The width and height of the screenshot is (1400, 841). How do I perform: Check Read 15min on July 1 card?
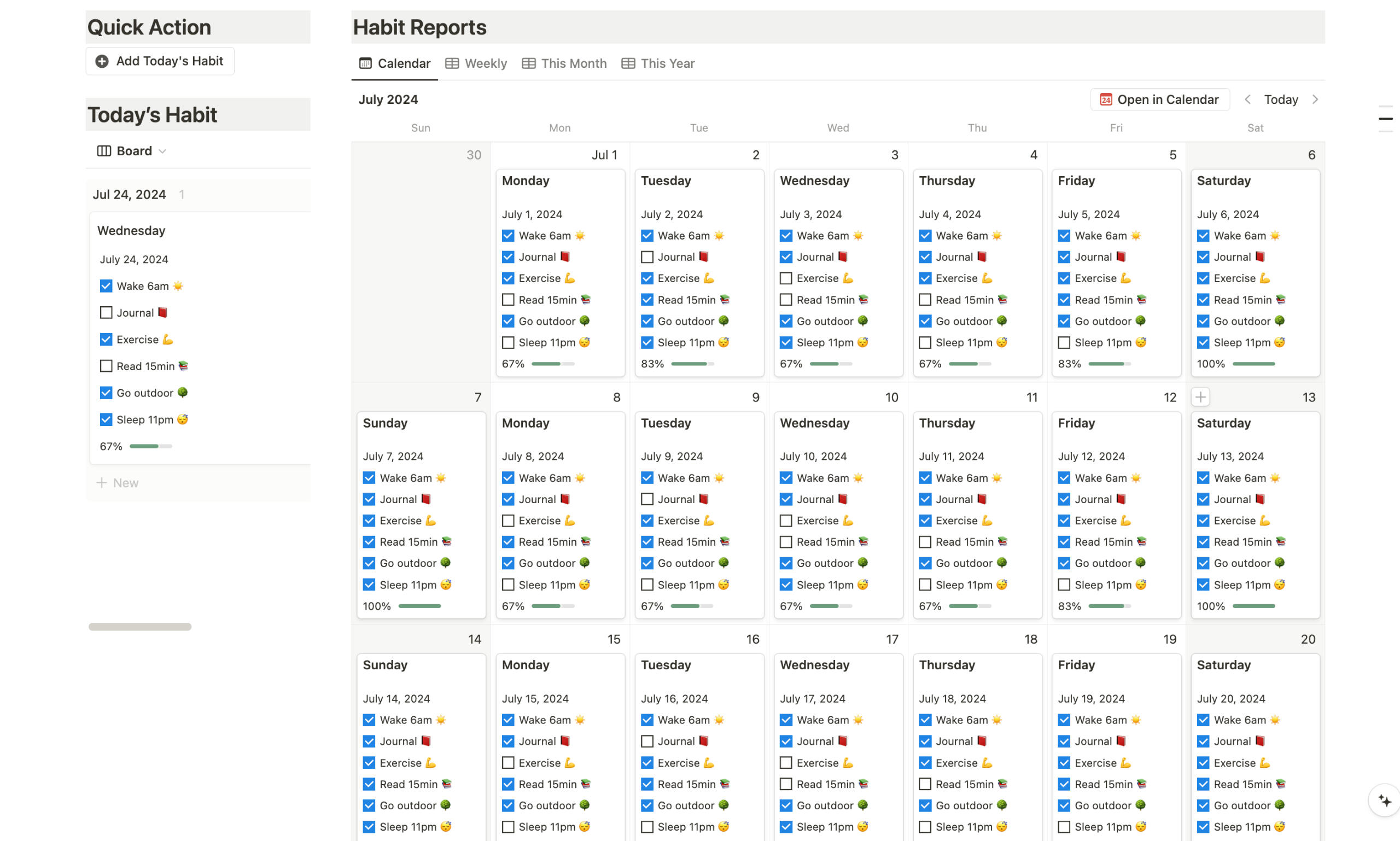tap(508, 300)
